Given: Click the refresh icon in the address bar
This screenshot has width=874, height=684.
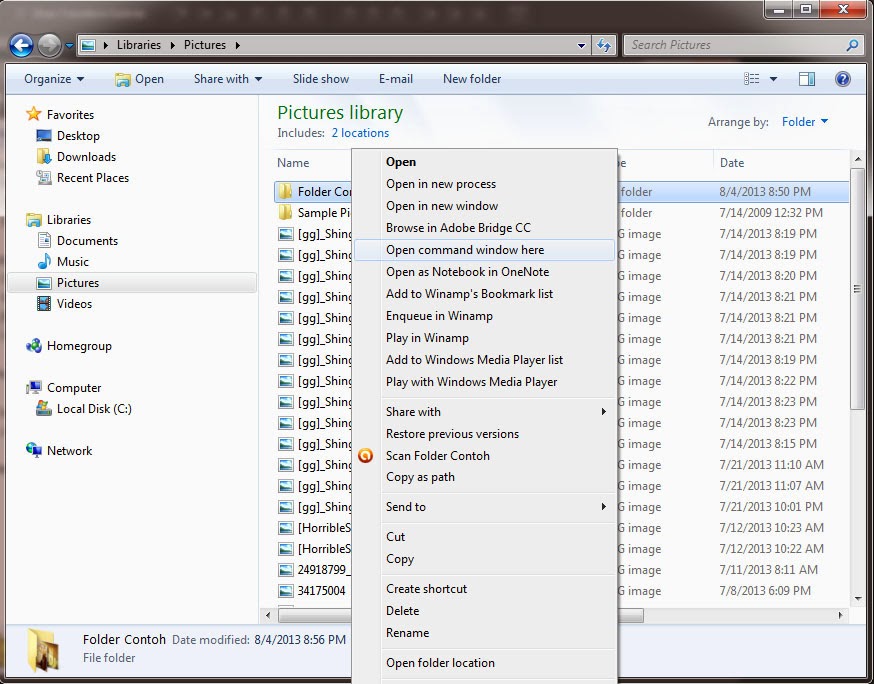Looking at the screenshot, I should (x=604, y=45).
